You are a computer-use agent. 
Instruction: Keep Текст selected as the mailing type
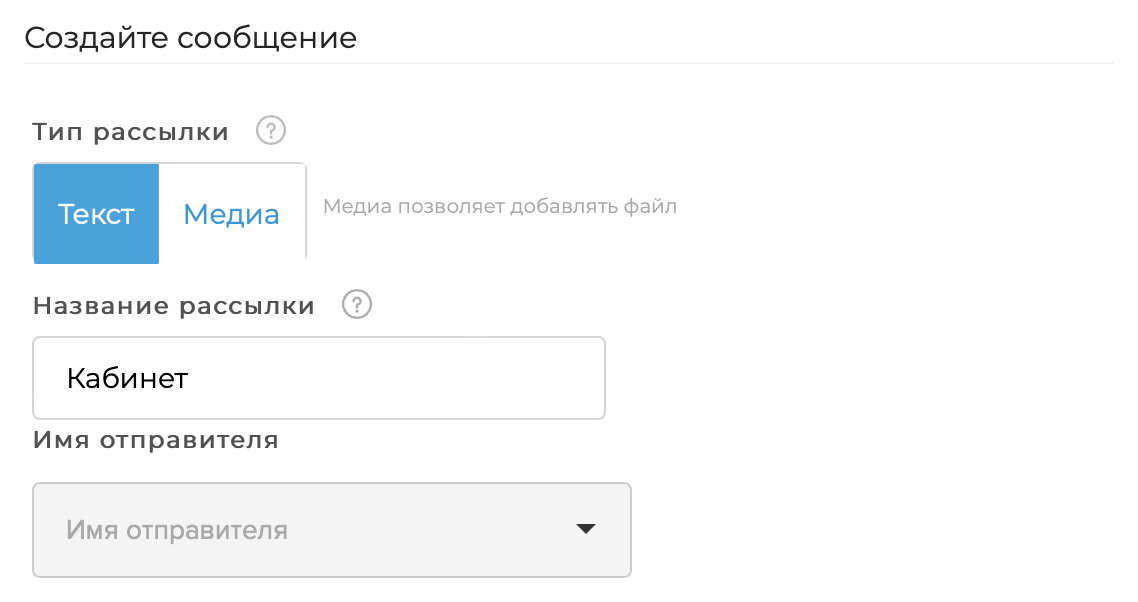96,213
